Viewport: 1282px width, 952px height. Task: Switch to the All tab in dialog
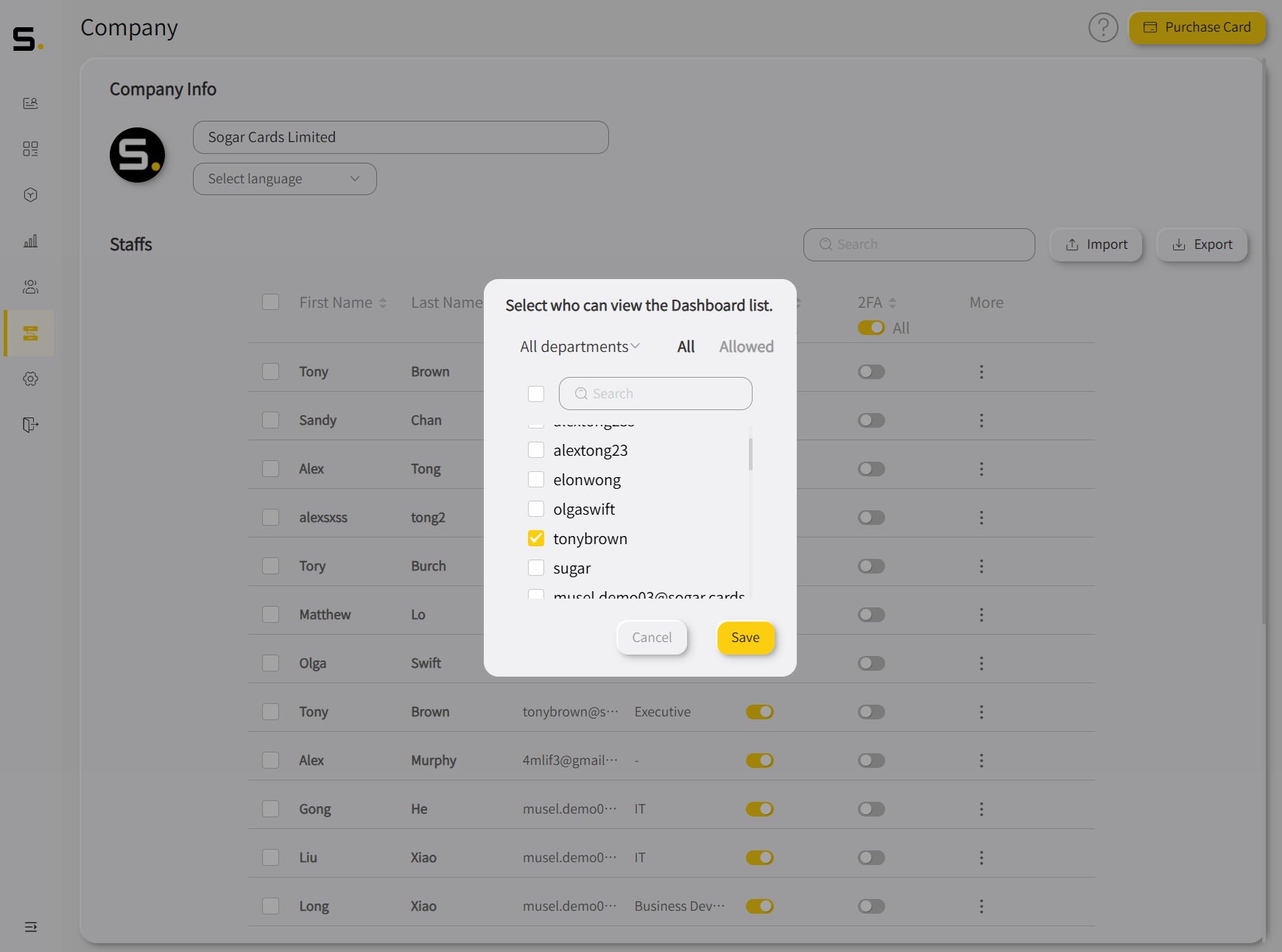[x=686, y=347]
